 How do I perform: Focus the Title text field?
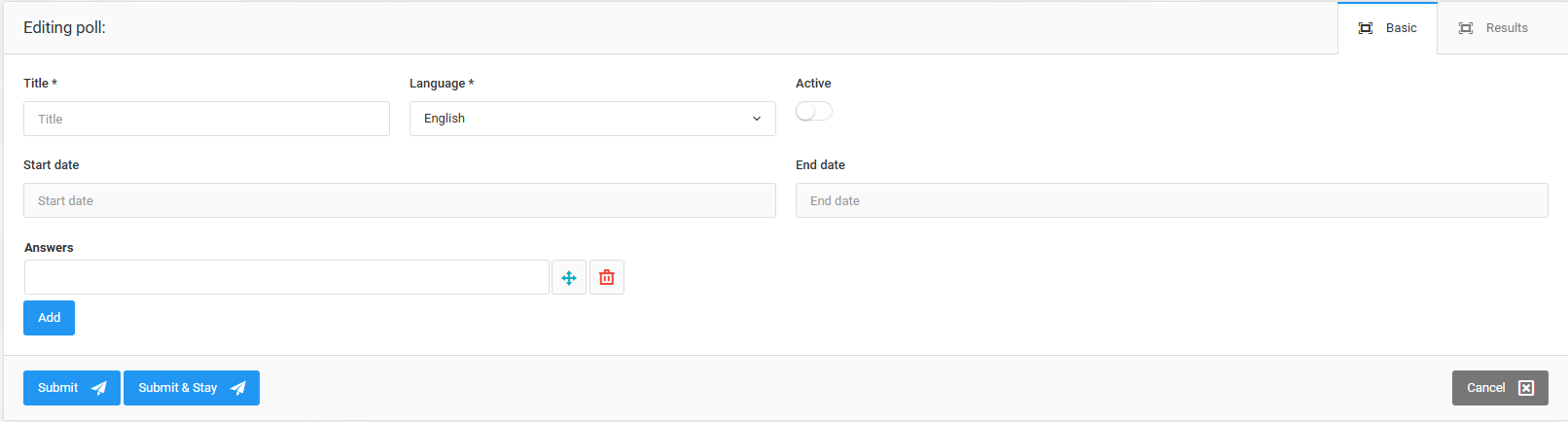click(x=206, y=119)
